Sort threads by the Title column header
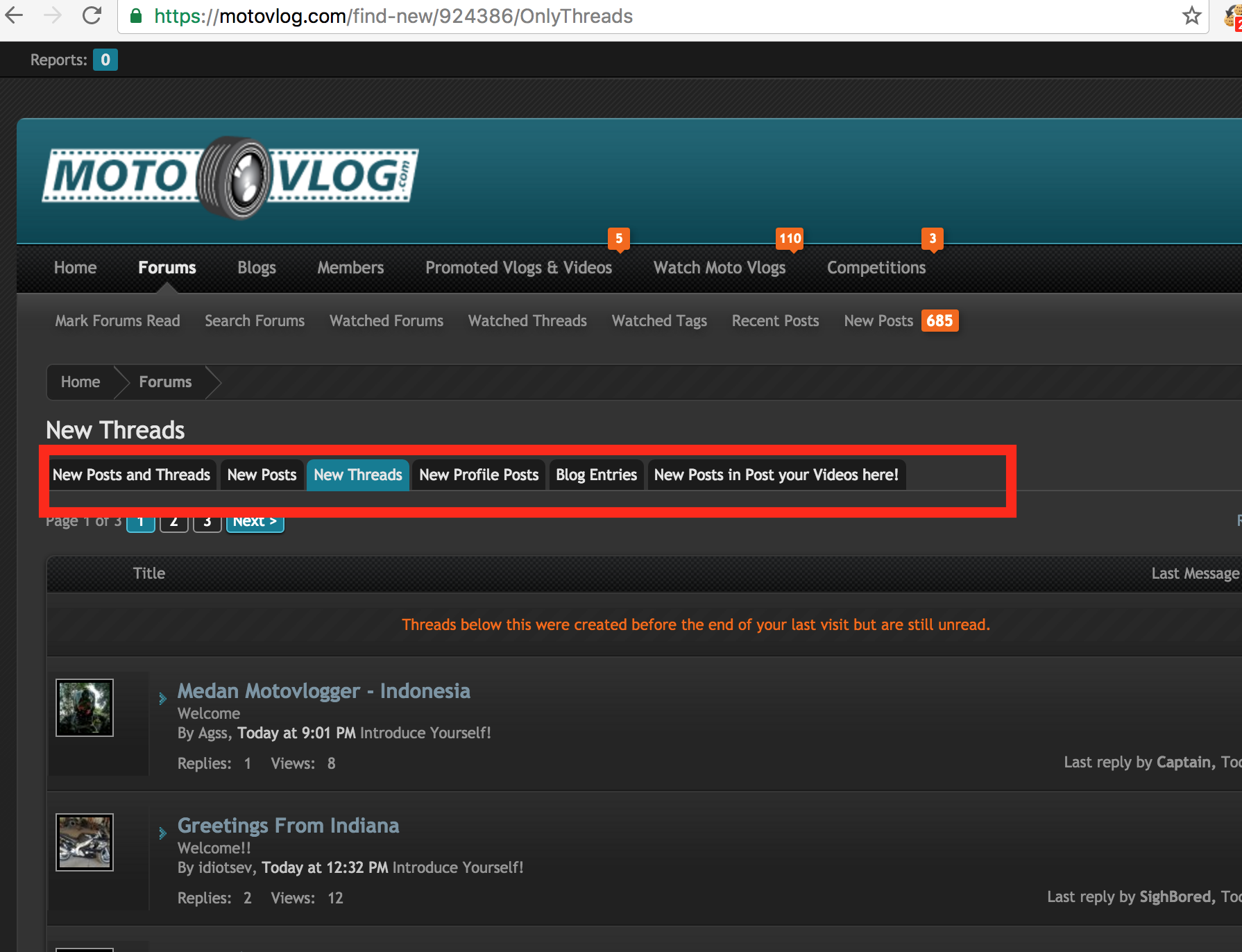 pos(149,573)
